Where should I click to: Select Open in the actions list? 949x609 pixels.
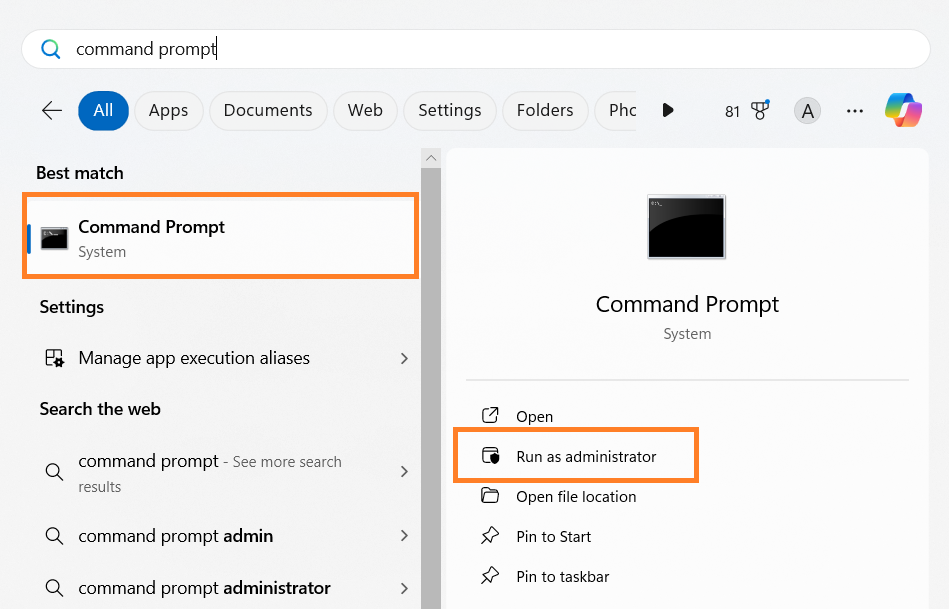coord(534,417)
